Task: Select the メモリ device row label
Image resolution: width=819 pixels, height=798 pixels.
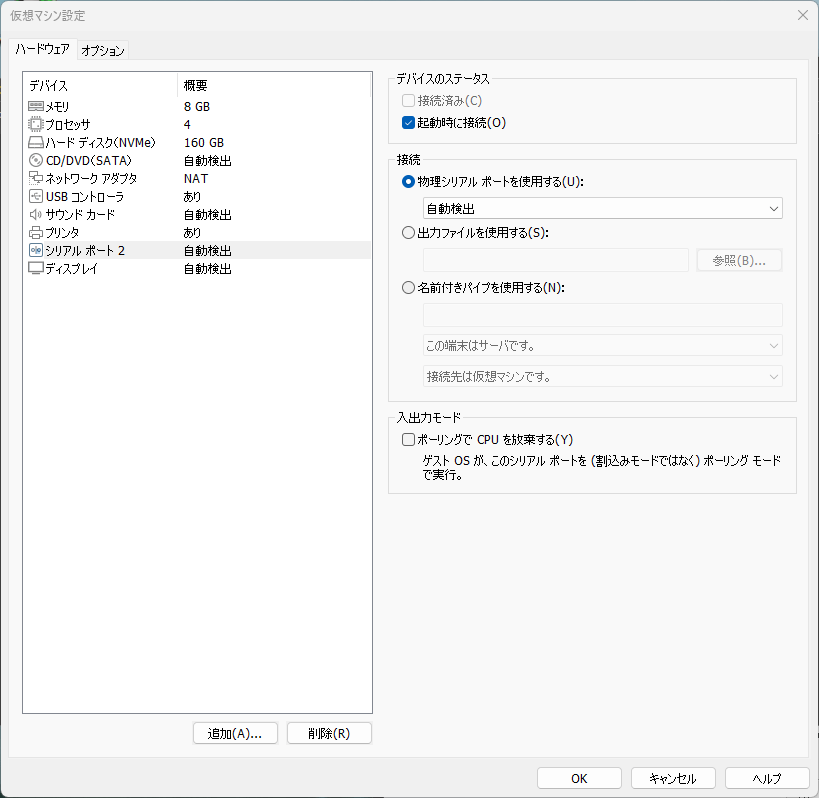Action: [x=57, y=107]
